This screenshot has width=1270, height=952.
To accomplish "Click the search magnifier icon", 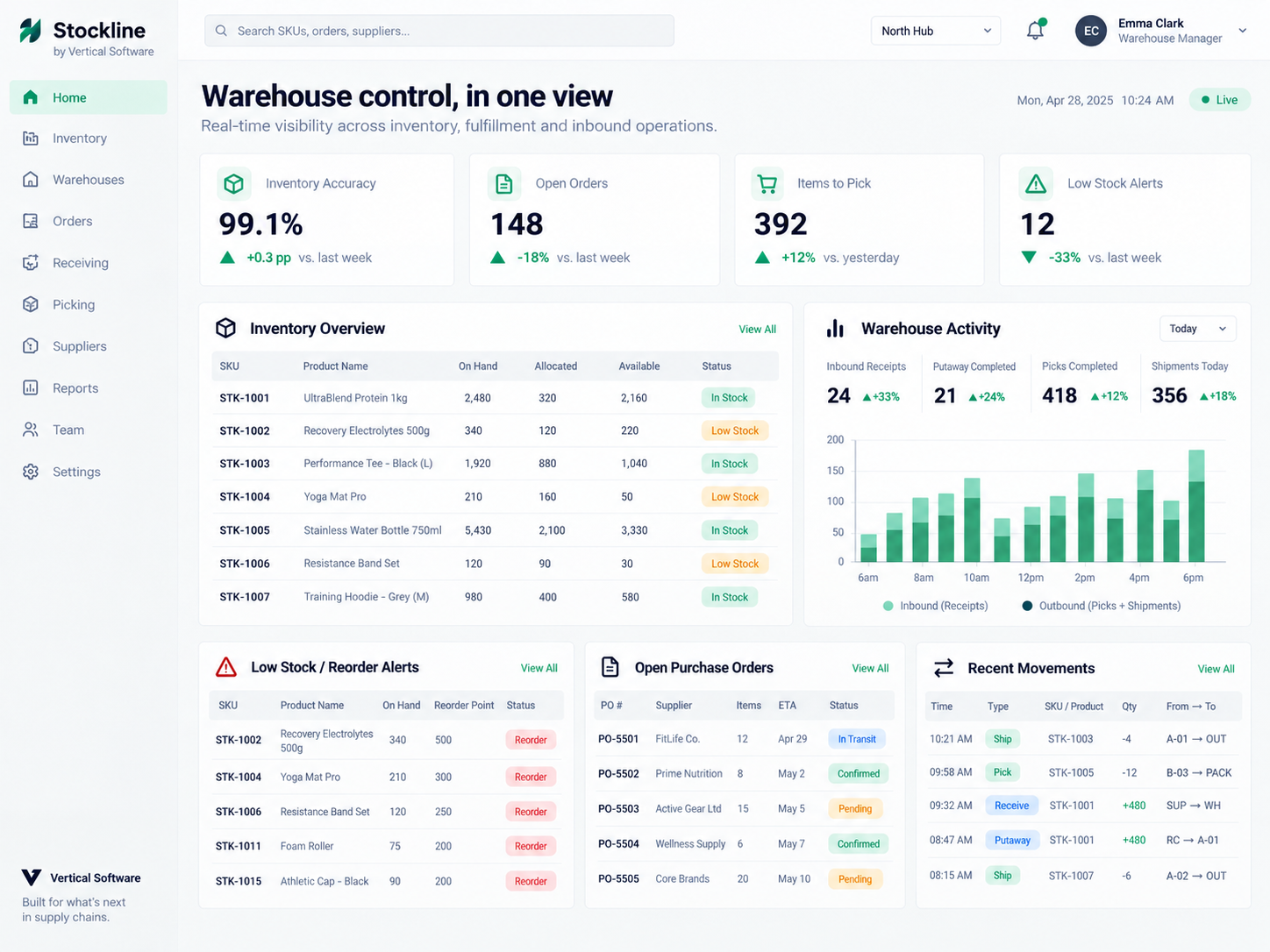I will tap(221, 31).
